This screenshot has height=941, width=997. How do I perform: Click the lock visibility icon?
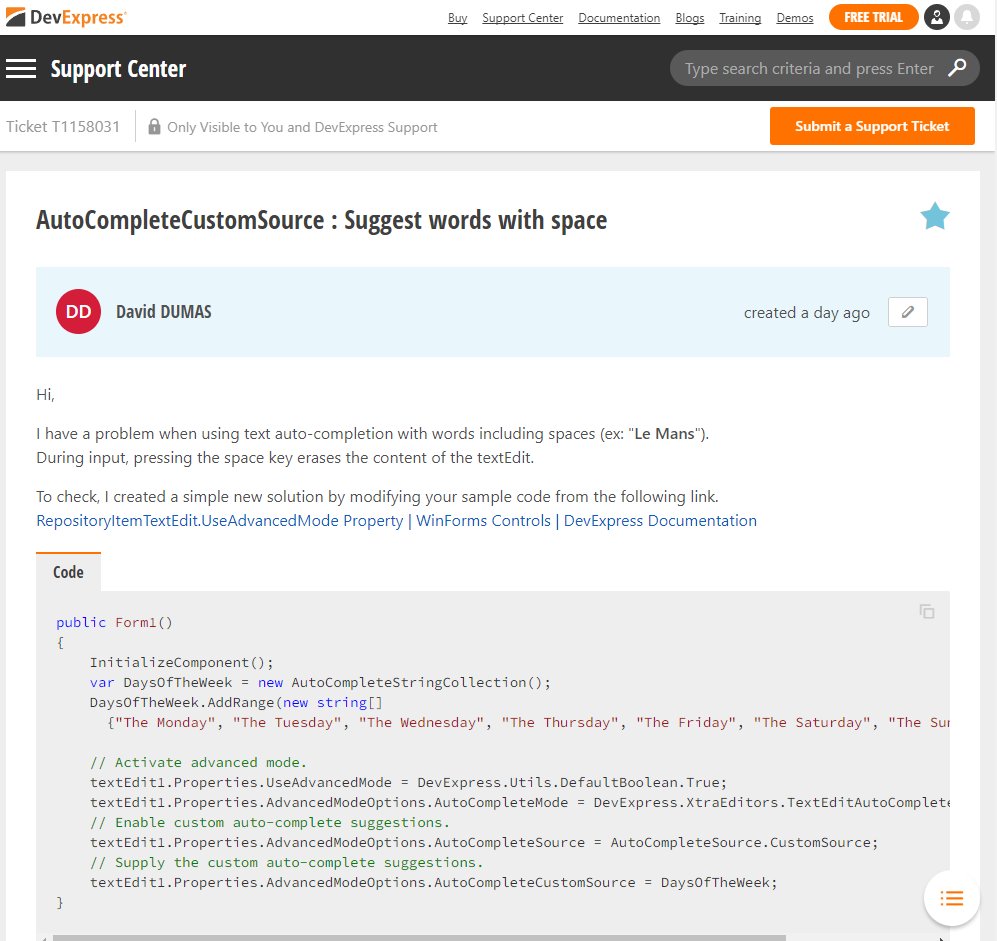(154, 127)
